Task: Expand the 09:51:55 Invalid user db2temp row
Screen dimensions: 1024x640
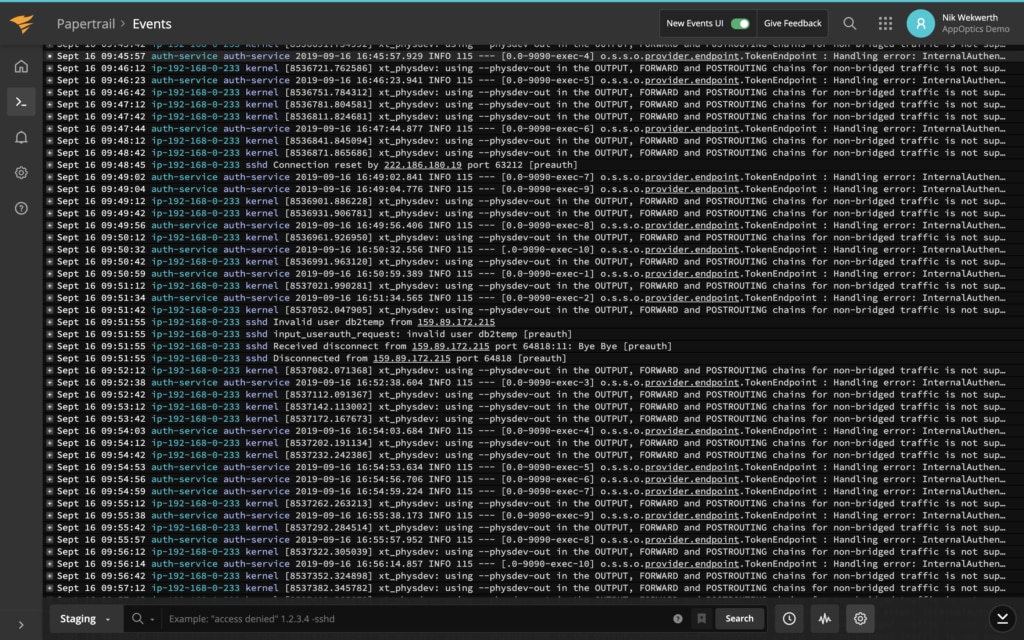Action: click(50, 322)
